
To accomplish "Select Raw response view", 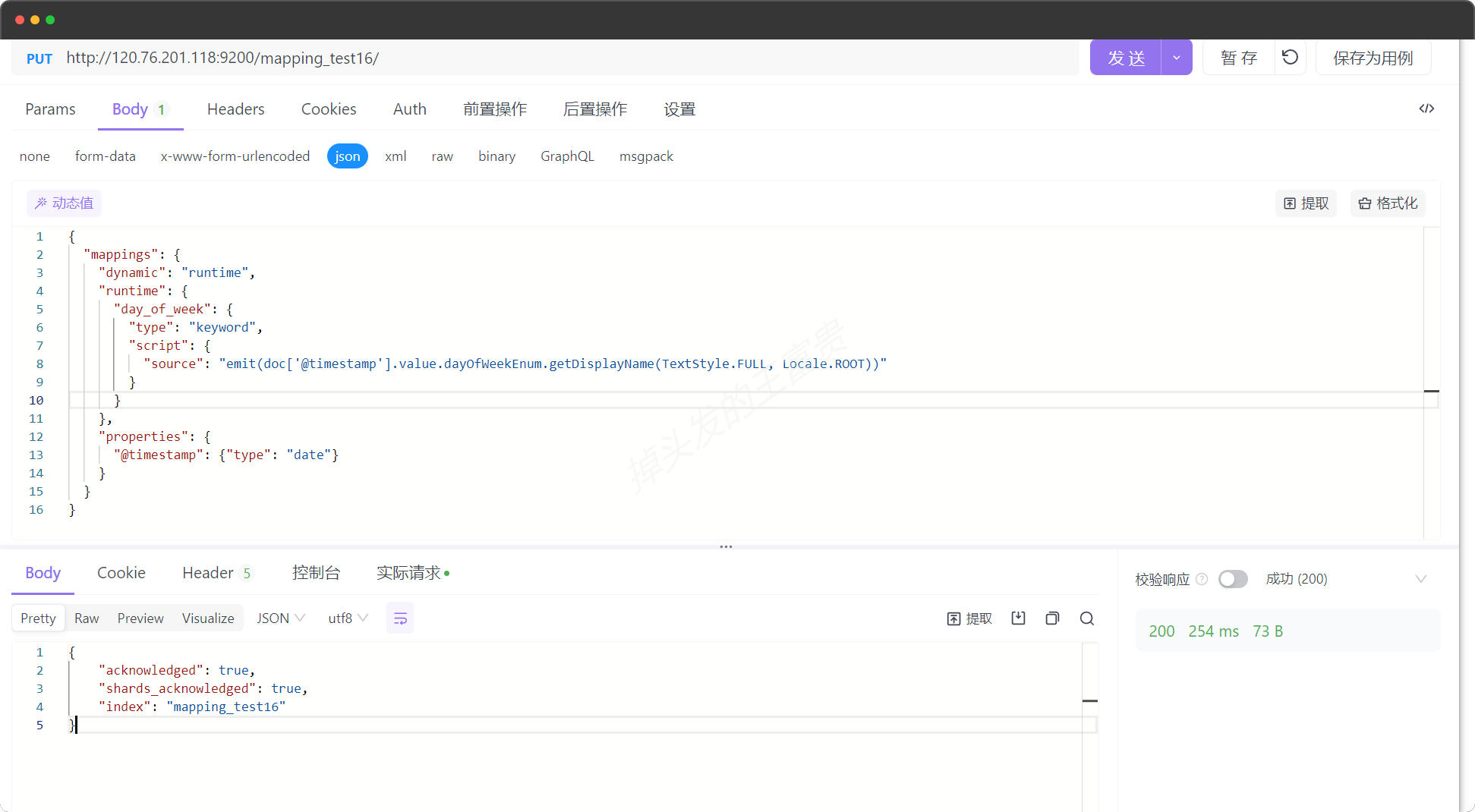I will (x=87, y=618).
